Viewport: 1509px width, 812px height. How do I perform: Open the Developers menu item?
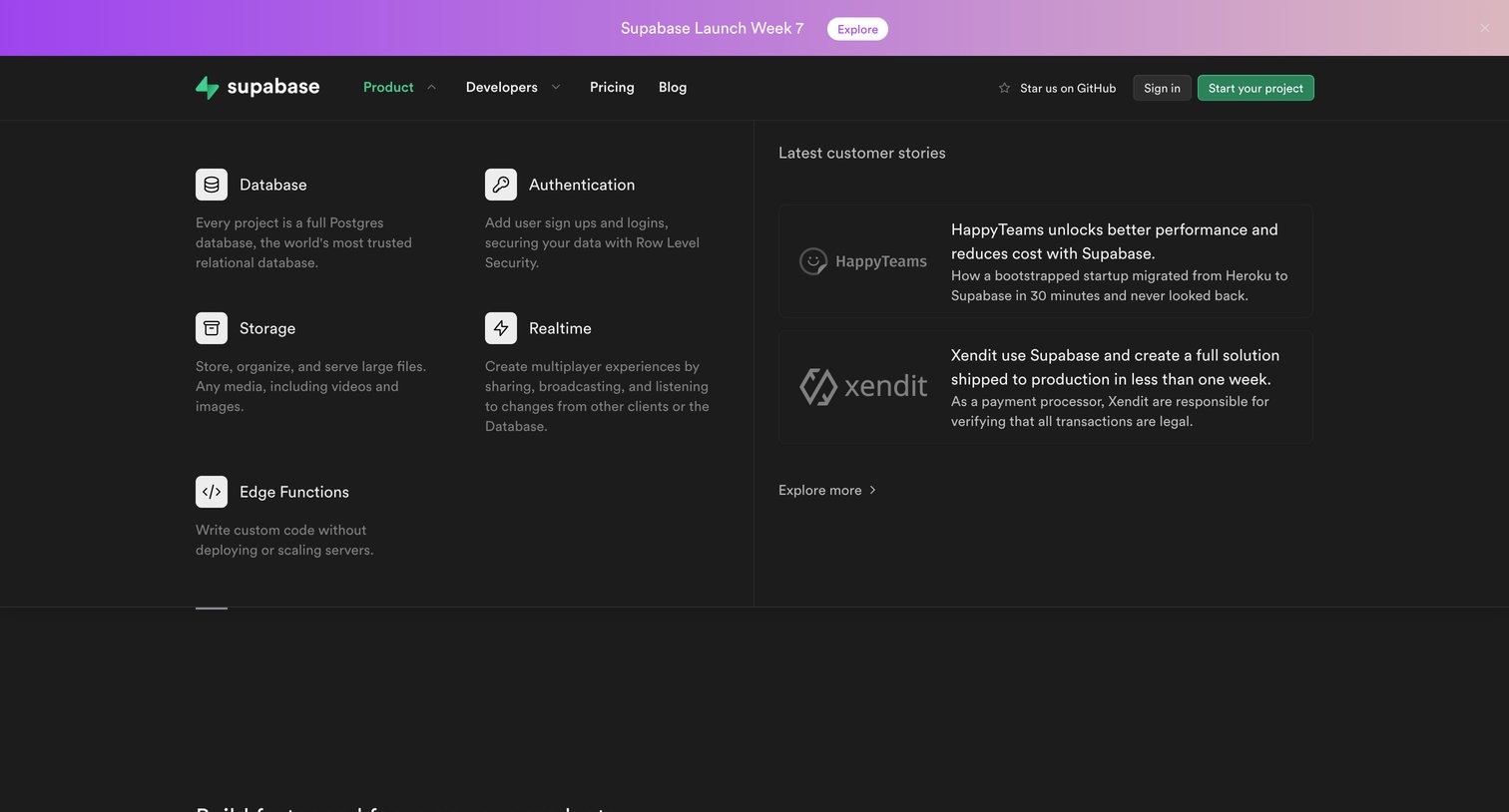(501, 87)
